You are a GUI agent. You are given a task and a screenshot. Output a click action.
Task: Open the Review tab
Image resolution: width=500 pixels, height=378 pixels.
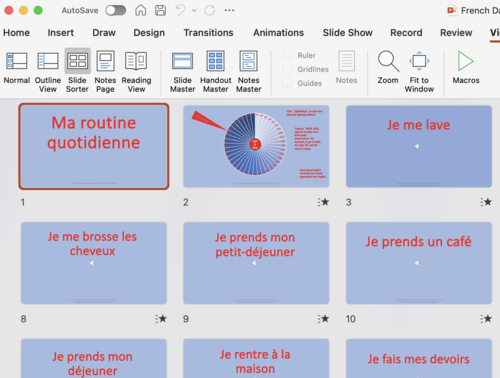click(456, 33)
